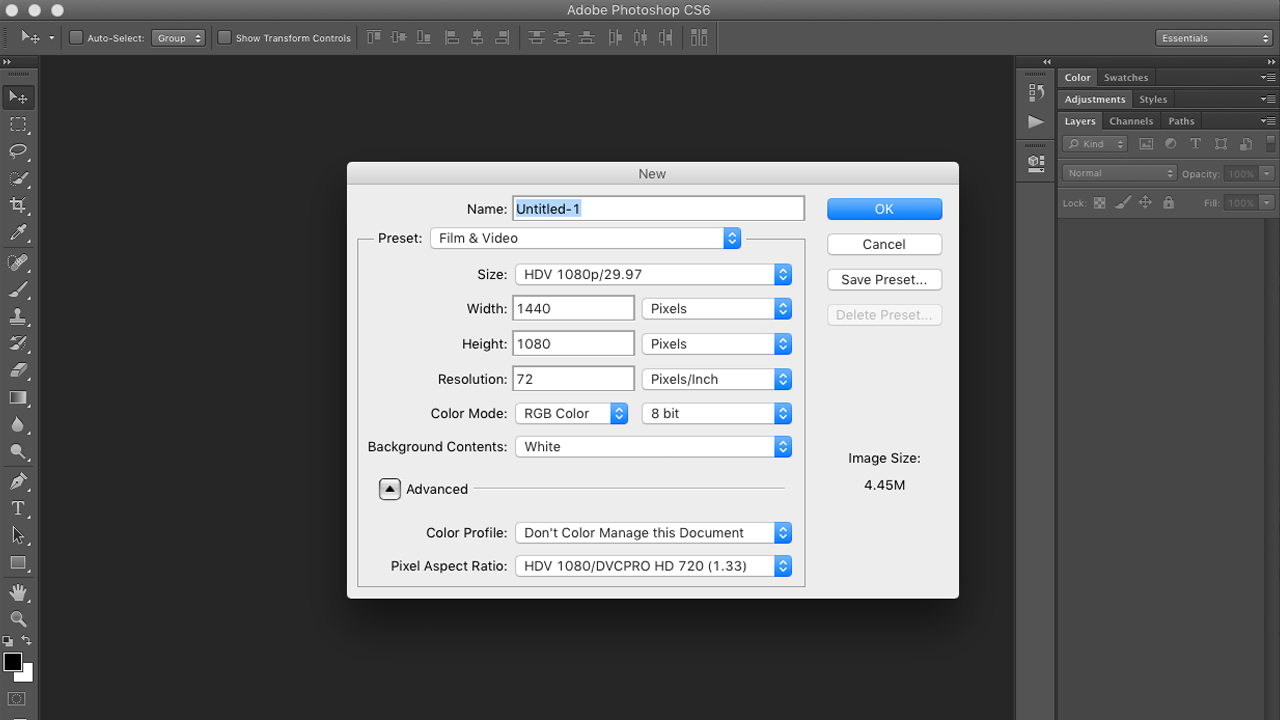
Task: Open the Height units dropdown
Action: (x=717, y=344)
